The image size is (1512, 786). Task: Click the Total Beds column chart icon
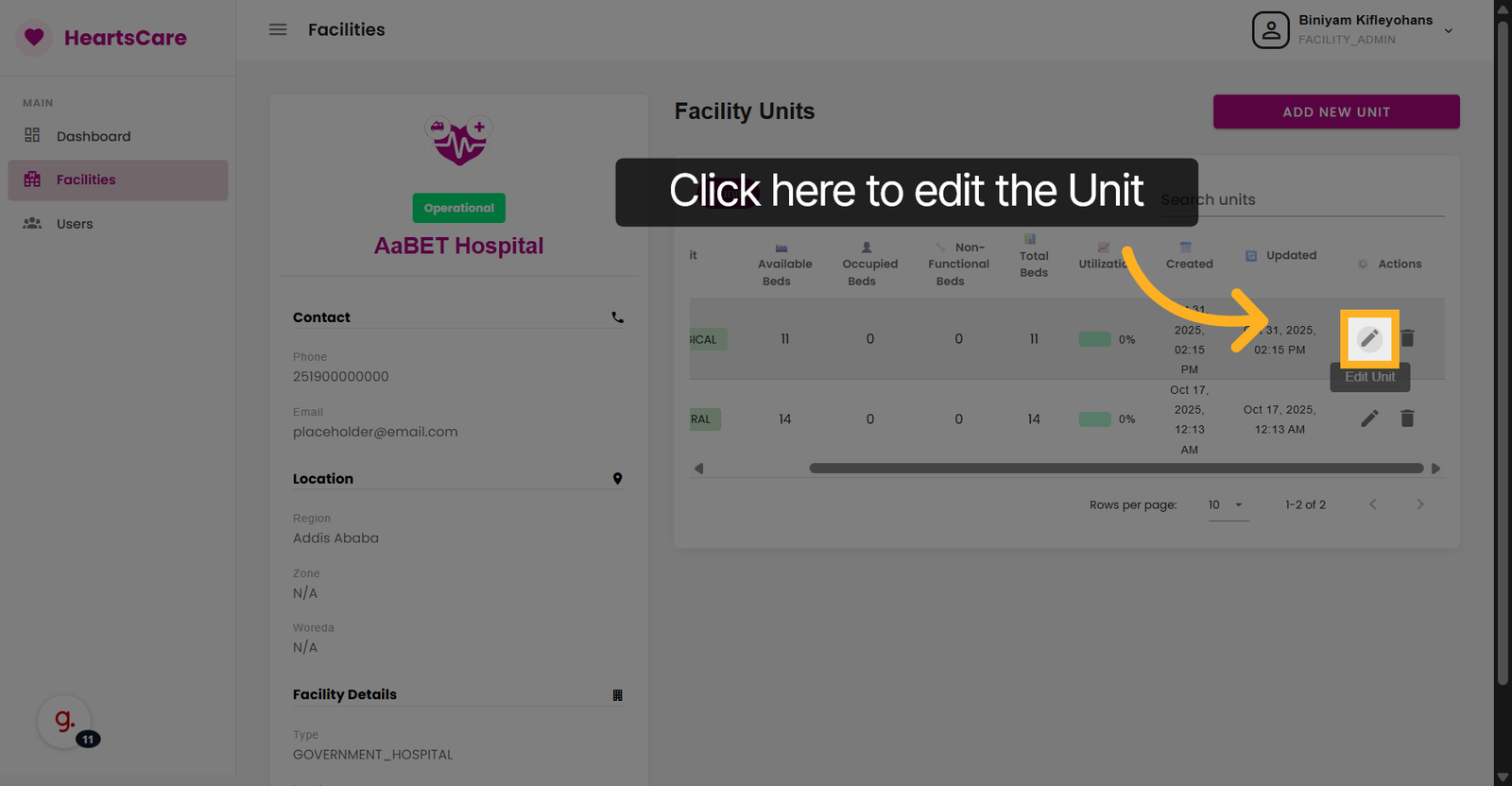click(x=1030, y=239)
